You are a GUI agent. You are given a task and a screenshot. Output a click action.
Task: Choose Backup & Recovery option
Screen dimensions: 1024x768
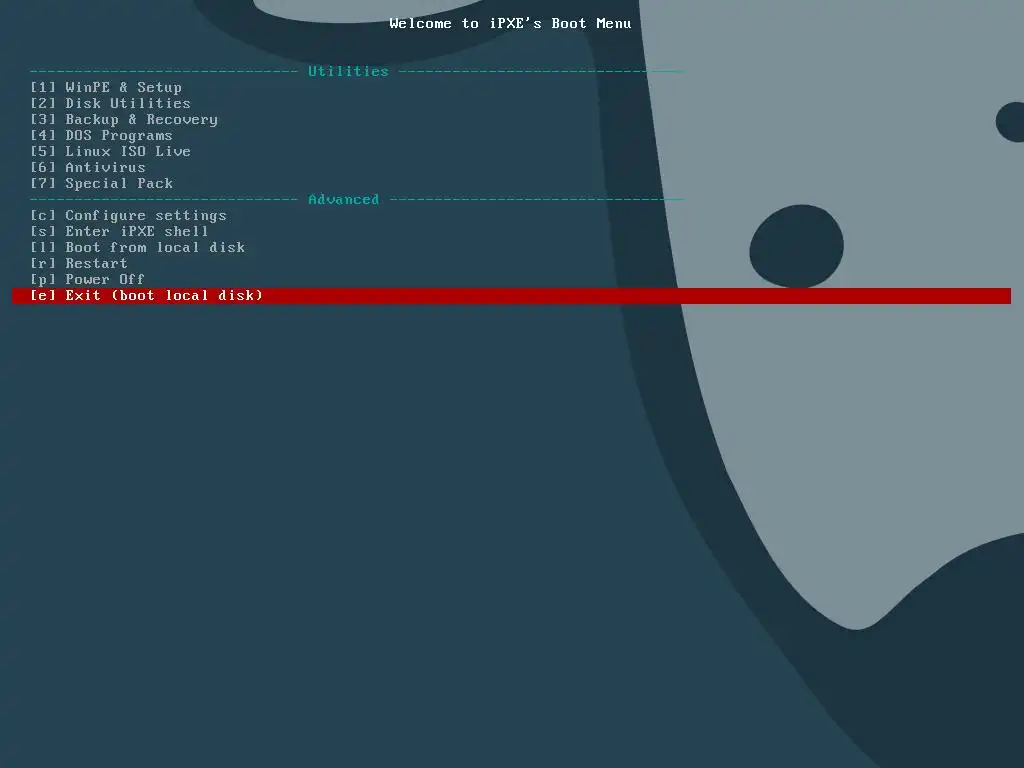click(124, 120)
